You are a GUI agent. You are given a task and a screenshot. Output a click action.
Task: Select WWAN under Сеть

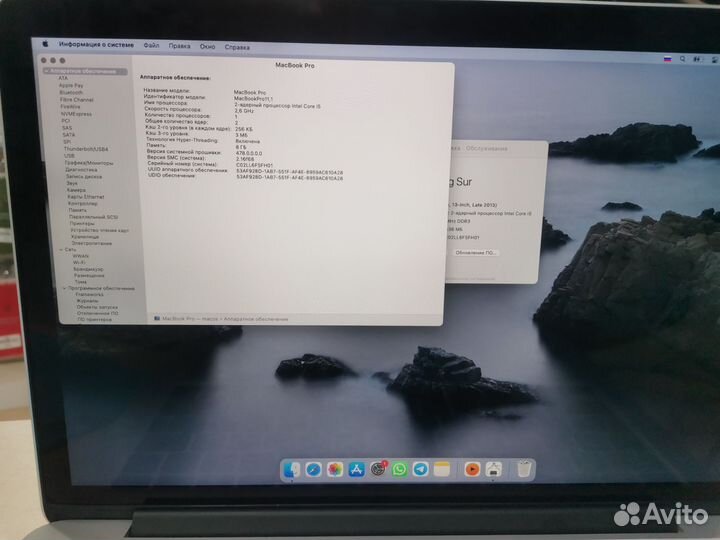[80, 256]
